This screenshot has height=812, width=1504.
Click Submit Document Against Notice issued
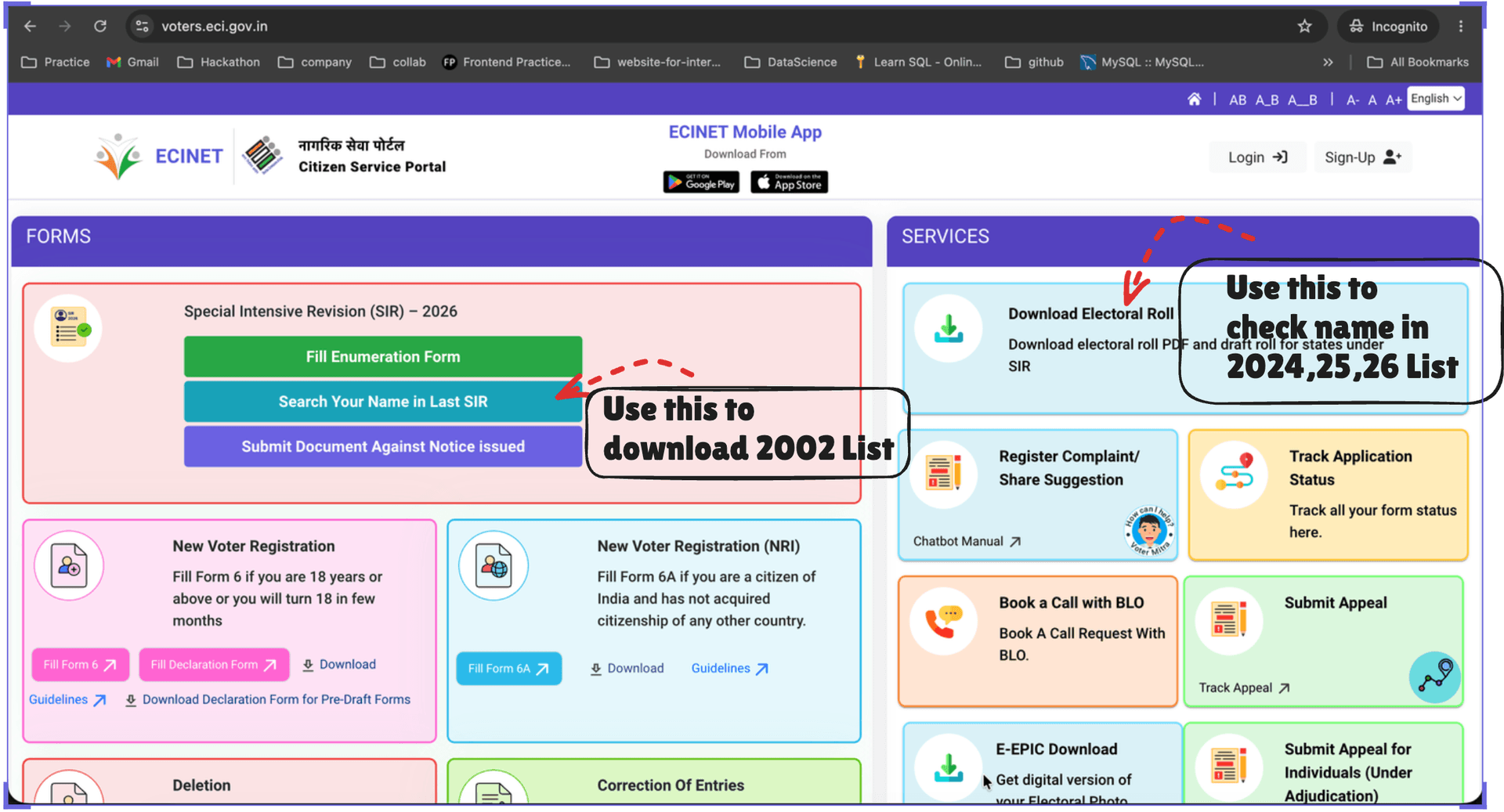pos(383,446)
